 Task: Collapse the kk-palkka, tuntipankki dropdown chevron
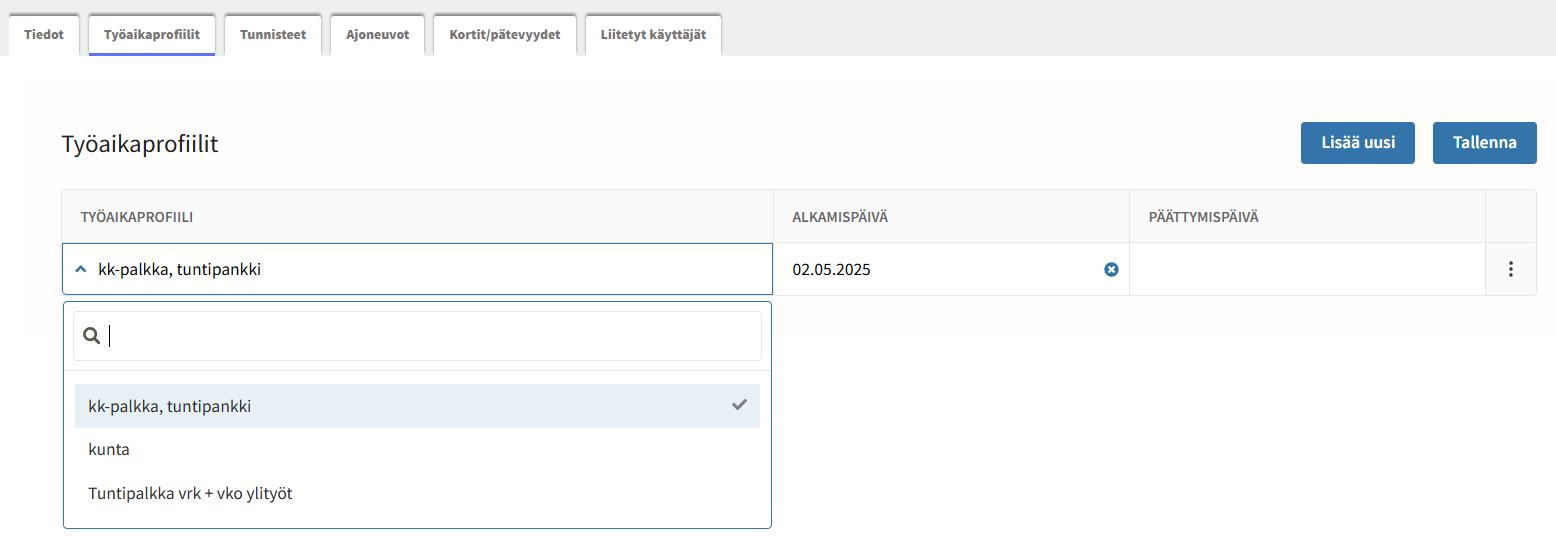[x=81, y=269]
